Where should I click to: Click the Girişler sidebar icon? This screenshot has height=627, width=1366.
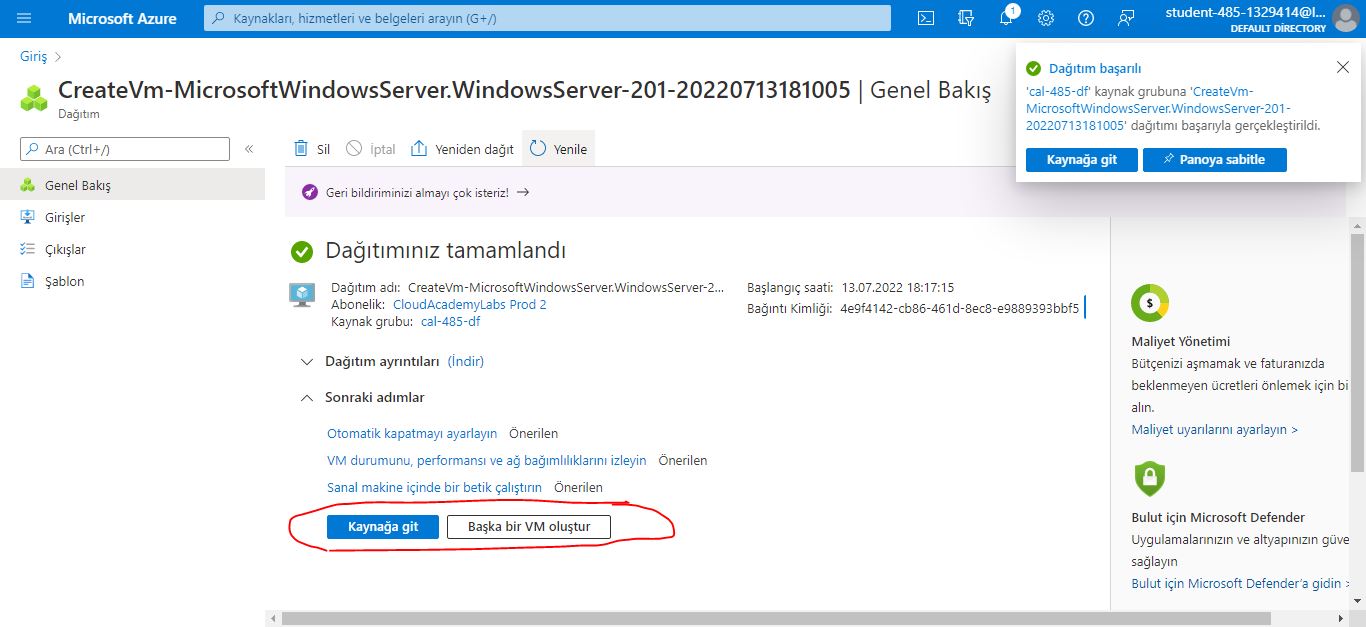pos(28,217)
